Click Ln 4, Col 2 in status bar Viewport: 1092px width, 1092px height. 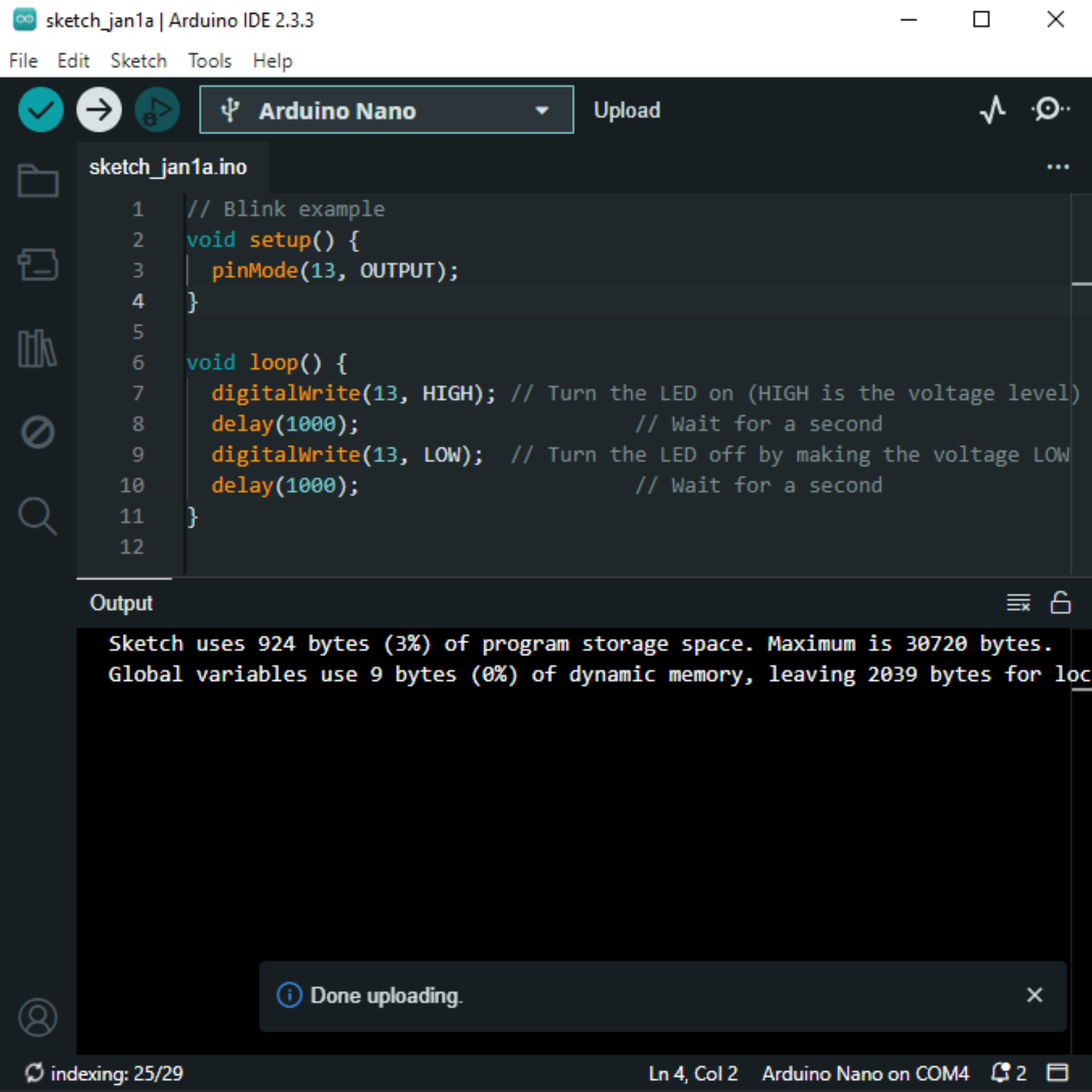pos(693,1073)
